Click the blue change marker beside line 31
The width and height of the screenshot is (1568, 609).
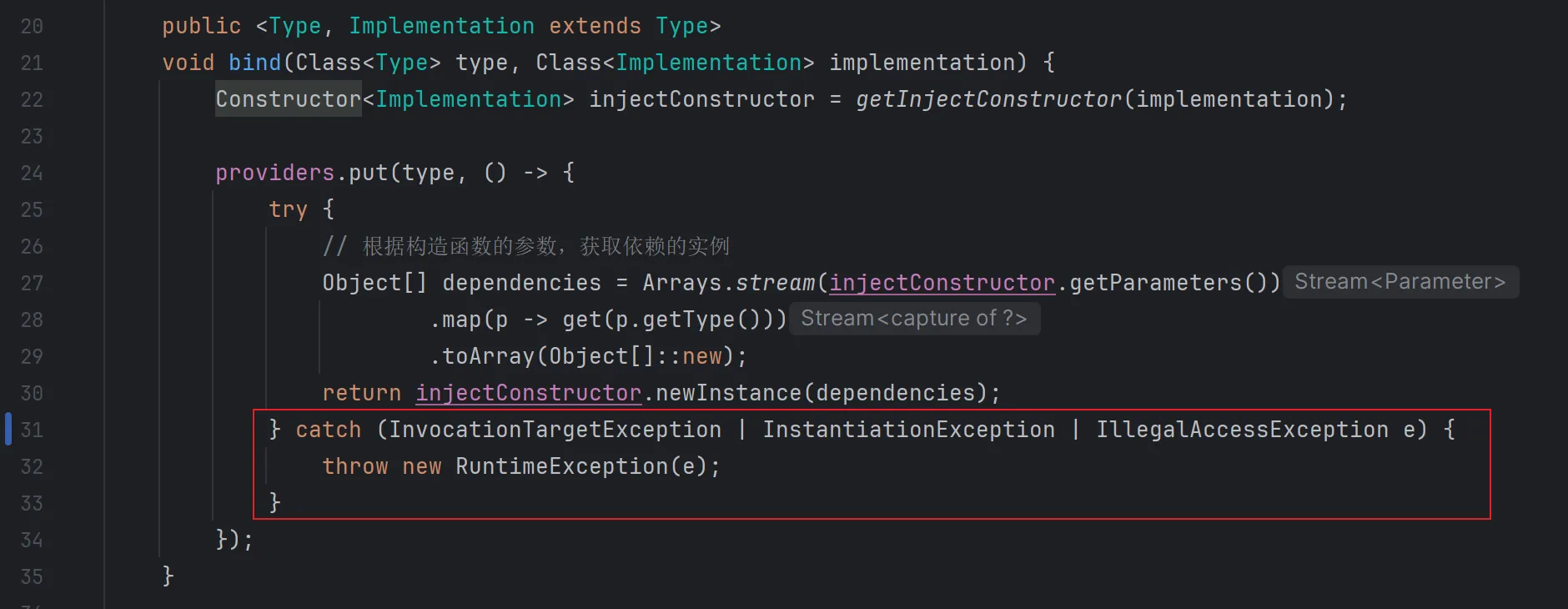click(x=8, y=429)
